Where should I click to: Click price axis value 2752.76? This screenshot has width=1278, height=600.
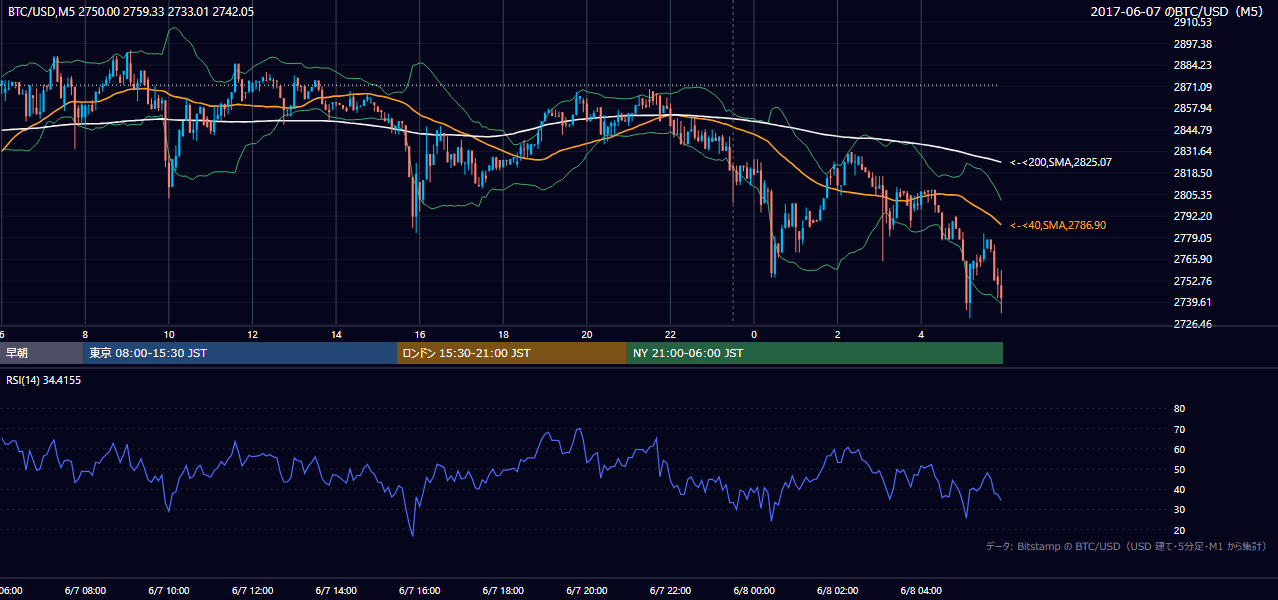point(1193,281)
